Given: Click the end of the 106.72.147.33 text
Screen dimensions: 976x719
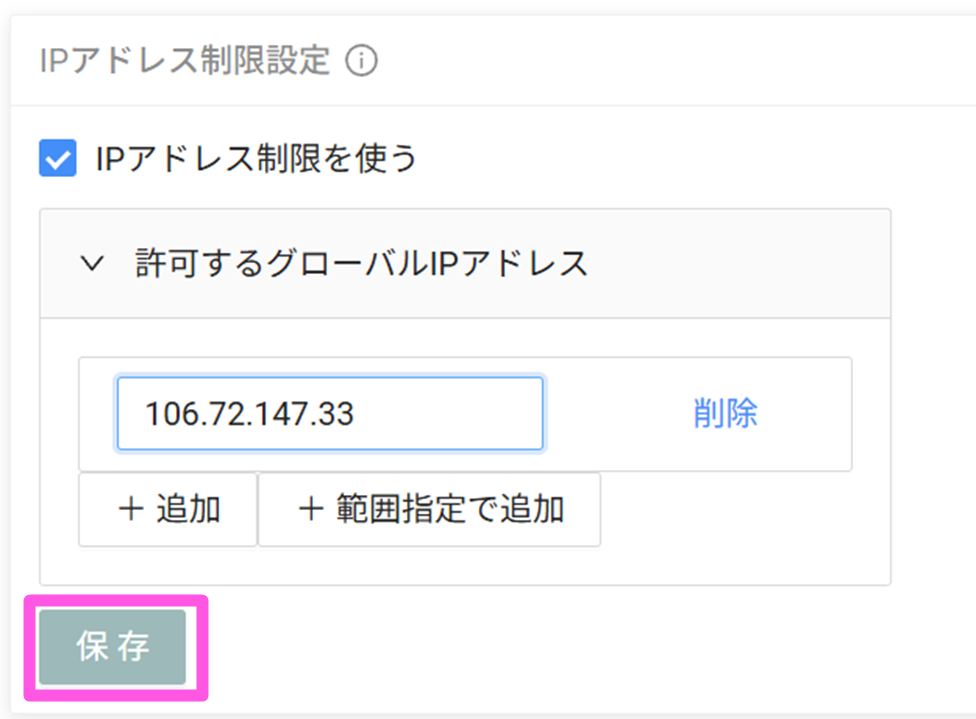Looking at the screenshot, I should [356, 414].
